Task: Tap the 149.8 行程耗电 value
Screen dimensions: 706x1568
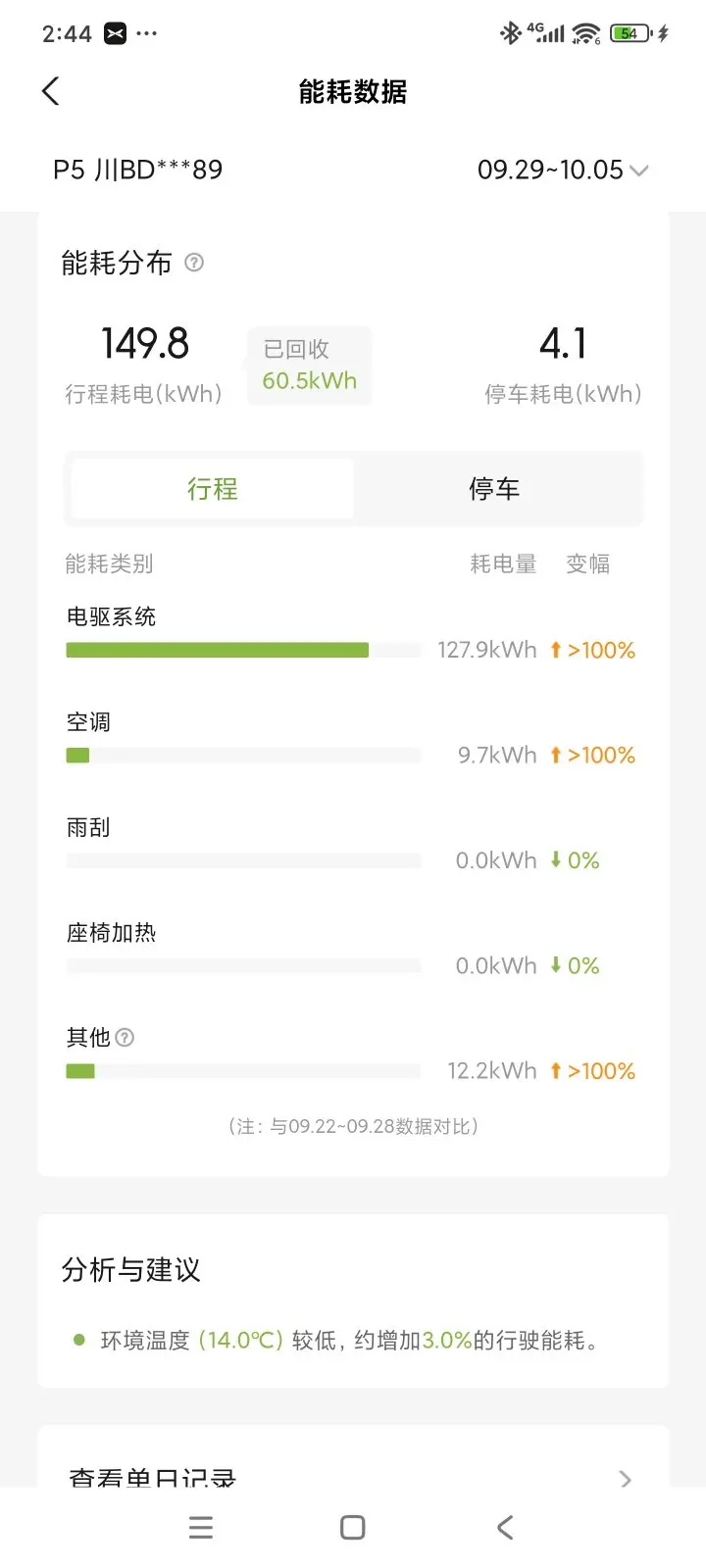Action: [145, 344]
